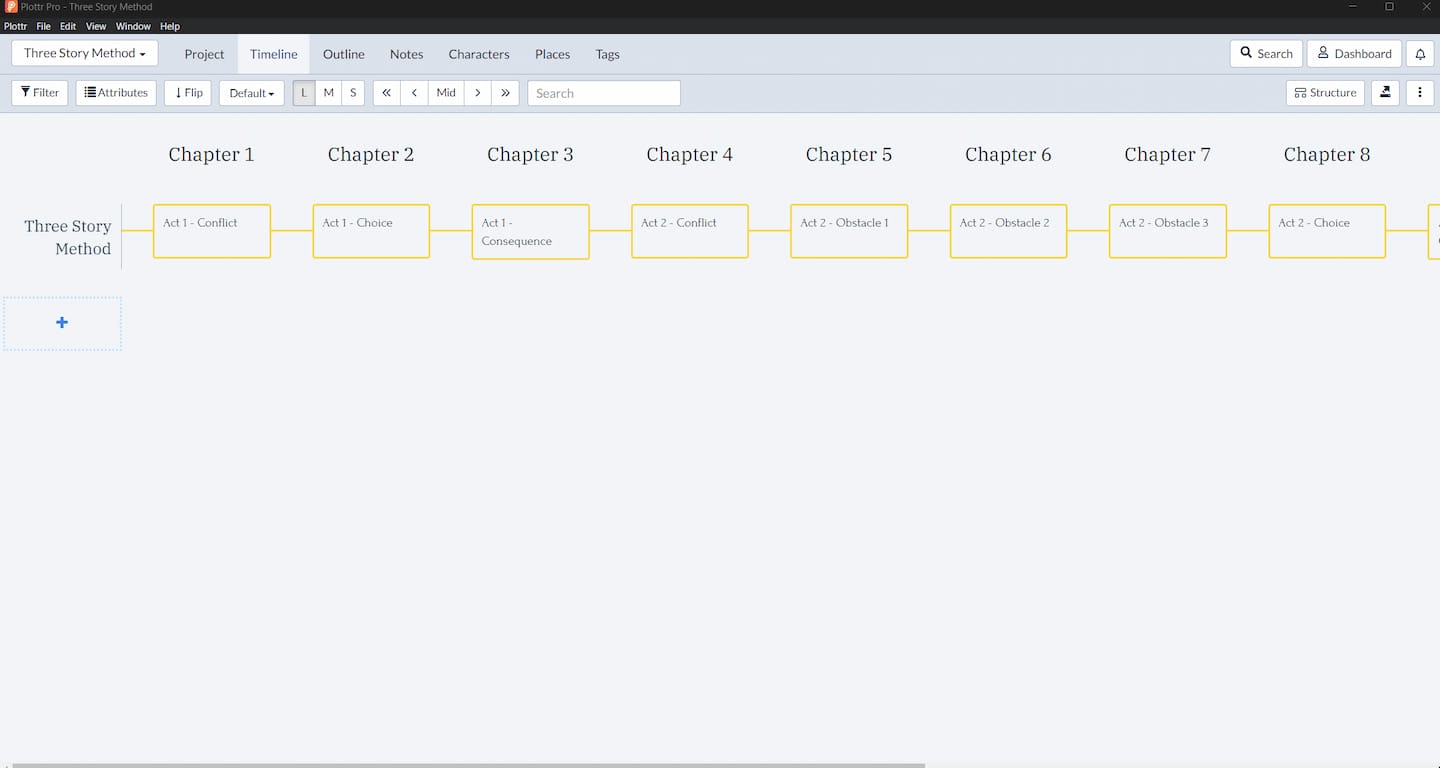Open the Three Story Method book dropdown
1440x768 pixels.
84,53
